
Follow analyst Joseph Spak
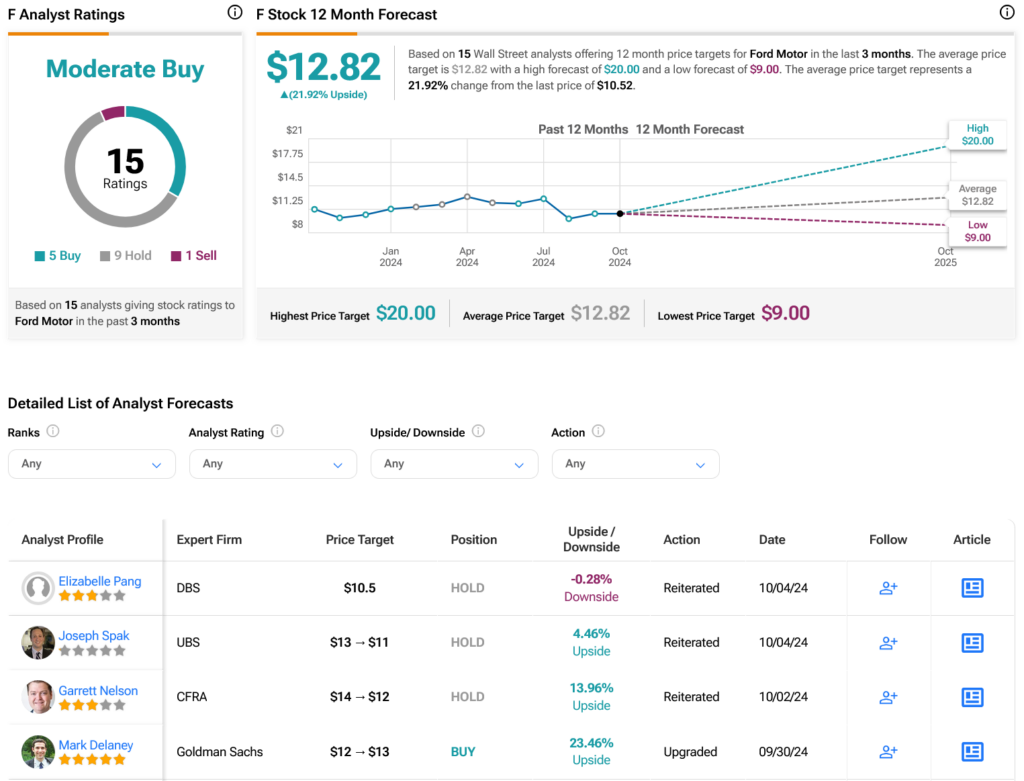pyautogui.click(x=888, y=643)
